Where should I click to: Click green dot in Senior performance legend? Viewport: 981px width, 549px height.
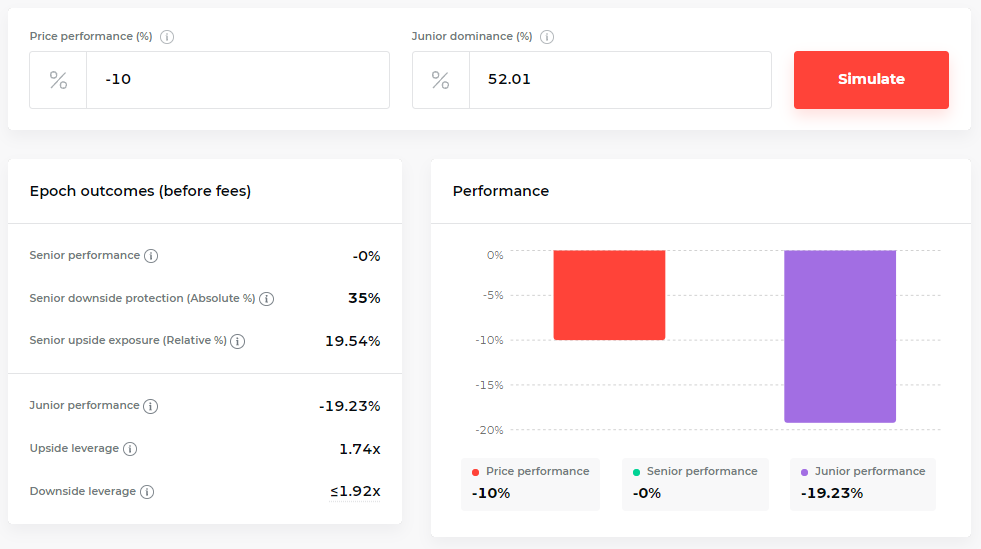point(636,472)
